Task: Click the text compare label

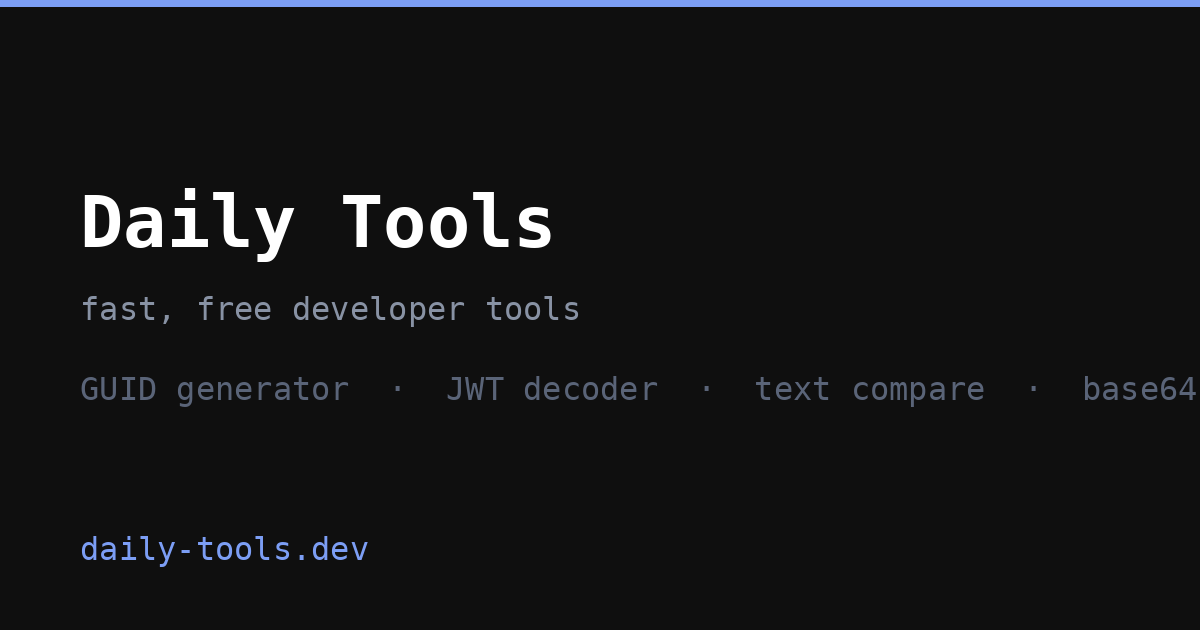Action: coord(869,389)
